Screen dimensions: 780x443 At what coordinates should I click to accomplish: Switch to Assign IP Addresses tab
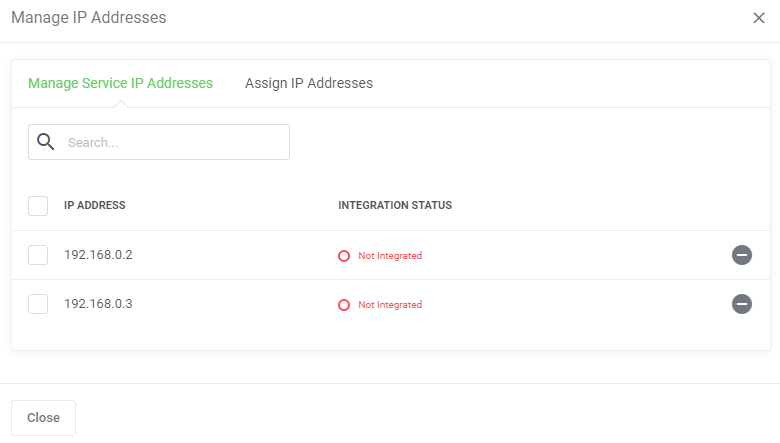click(308, 83)
